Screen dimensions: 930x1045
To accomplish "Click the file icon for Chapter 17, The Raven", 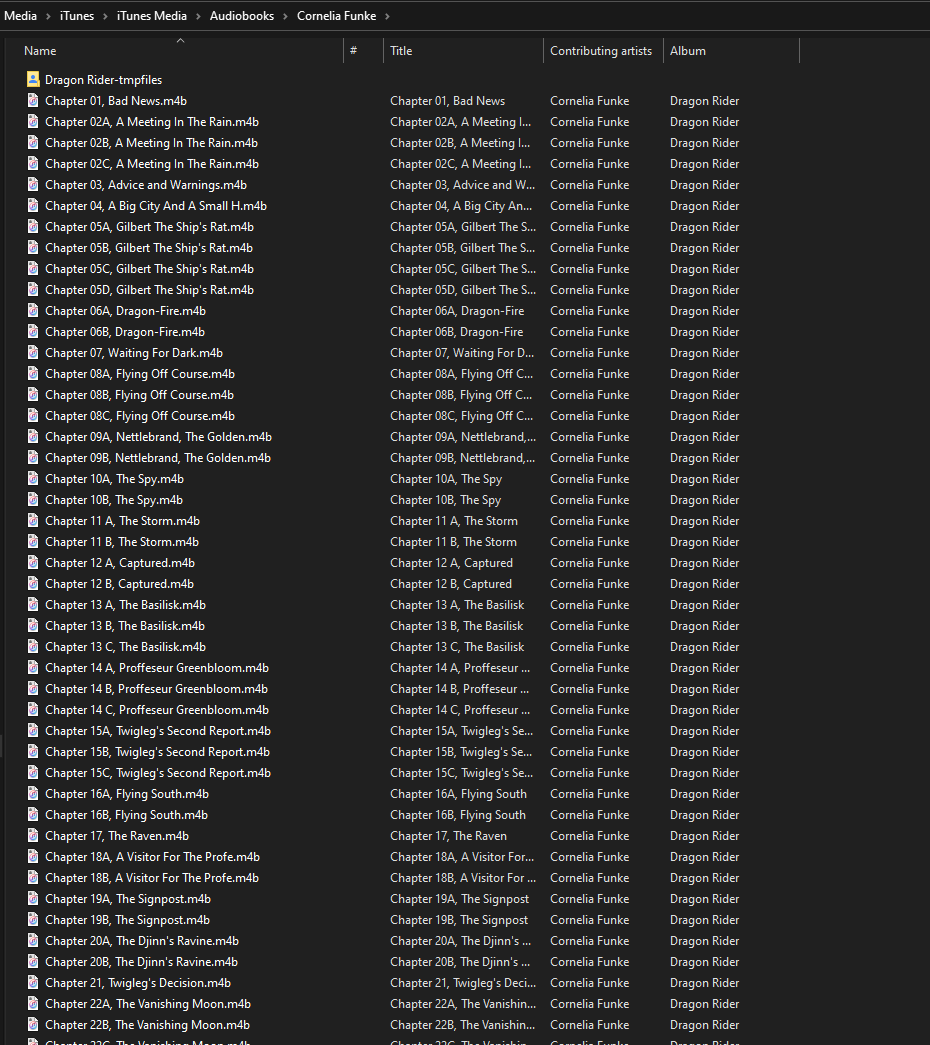I will (x=33, y=836).
